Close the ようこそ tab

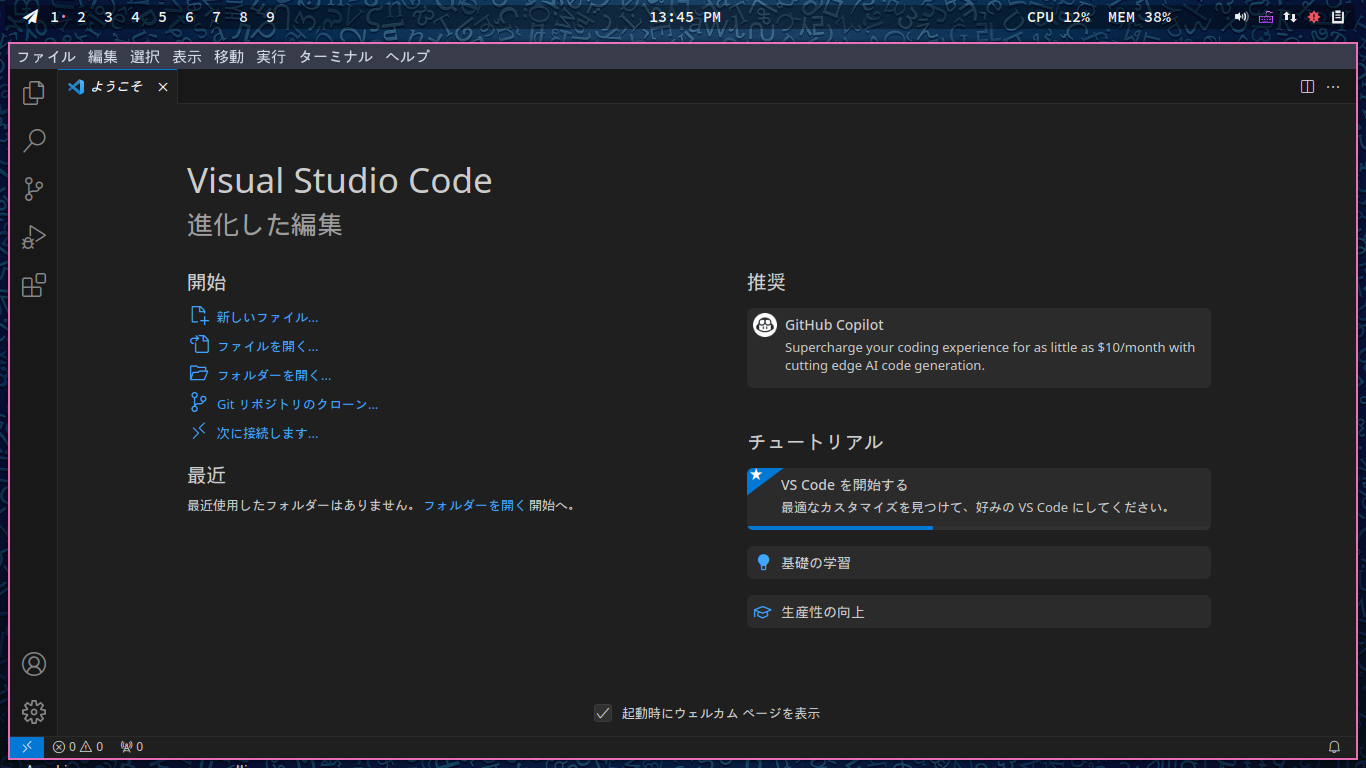point(162,87)
